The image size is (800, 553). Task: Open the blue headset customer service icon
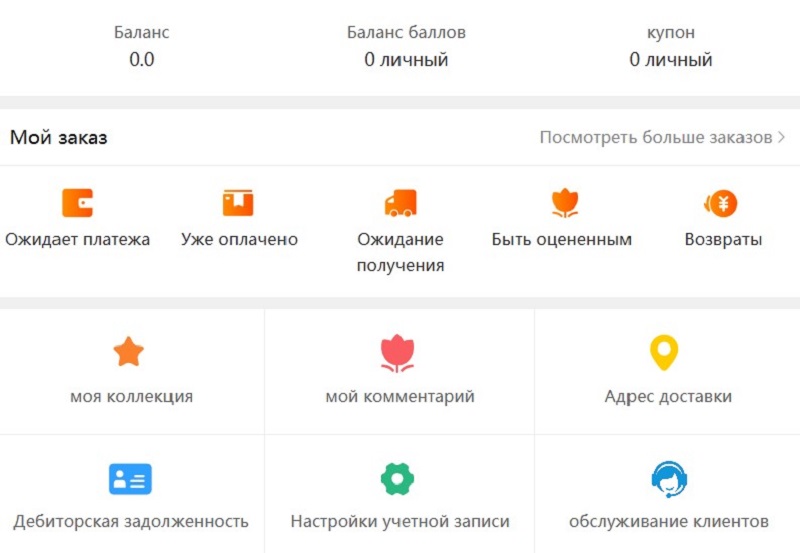(x=667, y=479)
